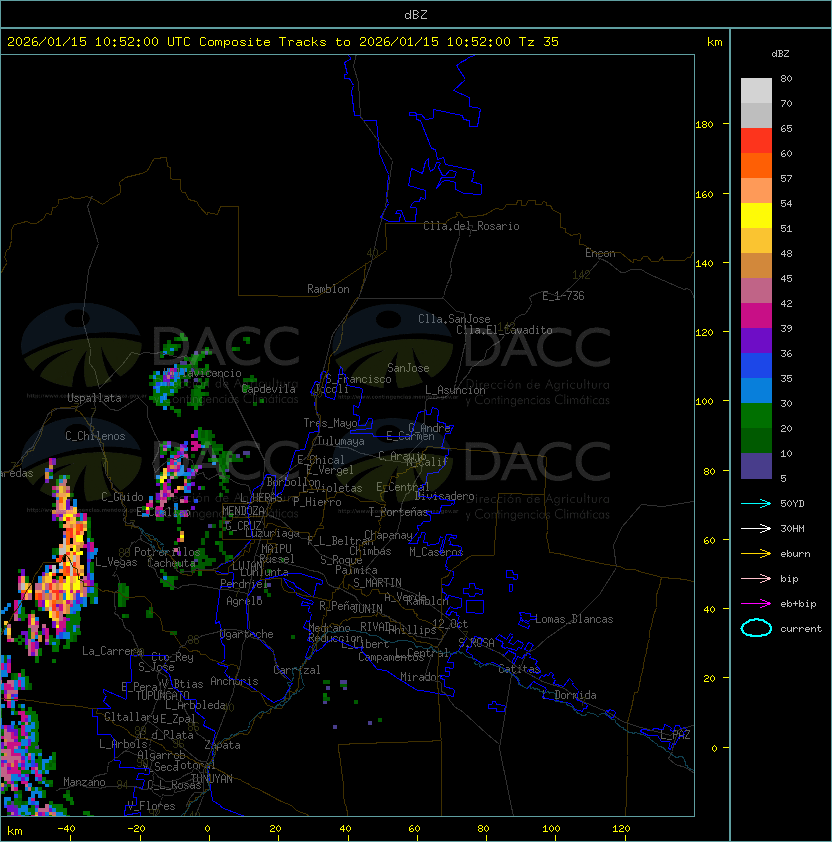Click the MENDOZA city label

[x=243, y=511]
